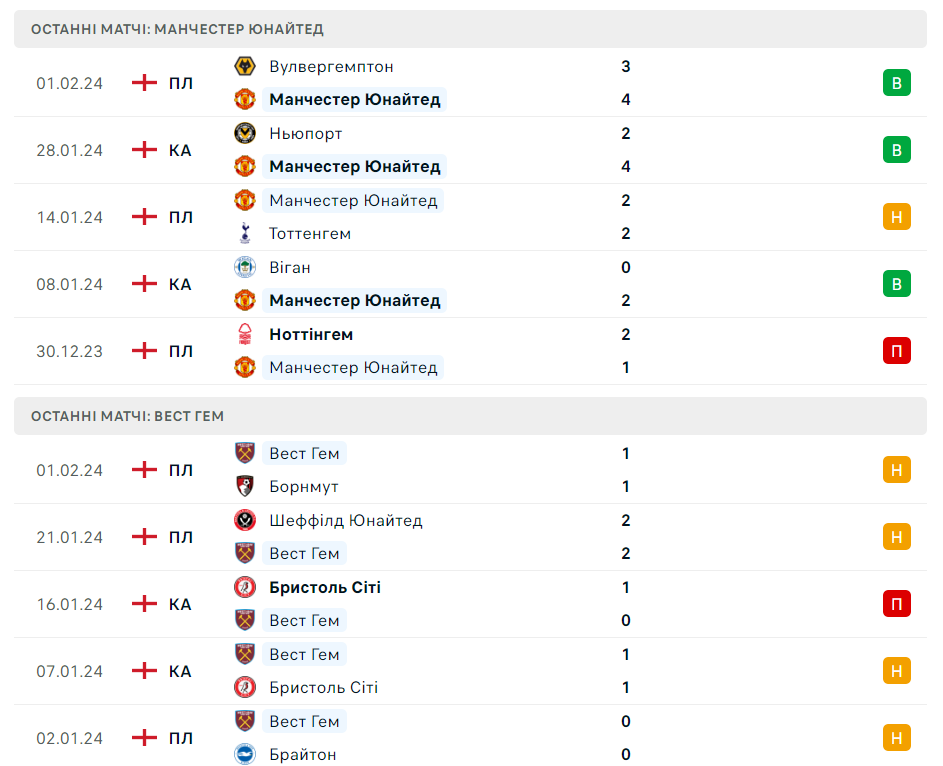The height and width of the screenshot is (766, 943).
Task: Click the green win badge for Newport match
Action: click(x=897, y=150)
